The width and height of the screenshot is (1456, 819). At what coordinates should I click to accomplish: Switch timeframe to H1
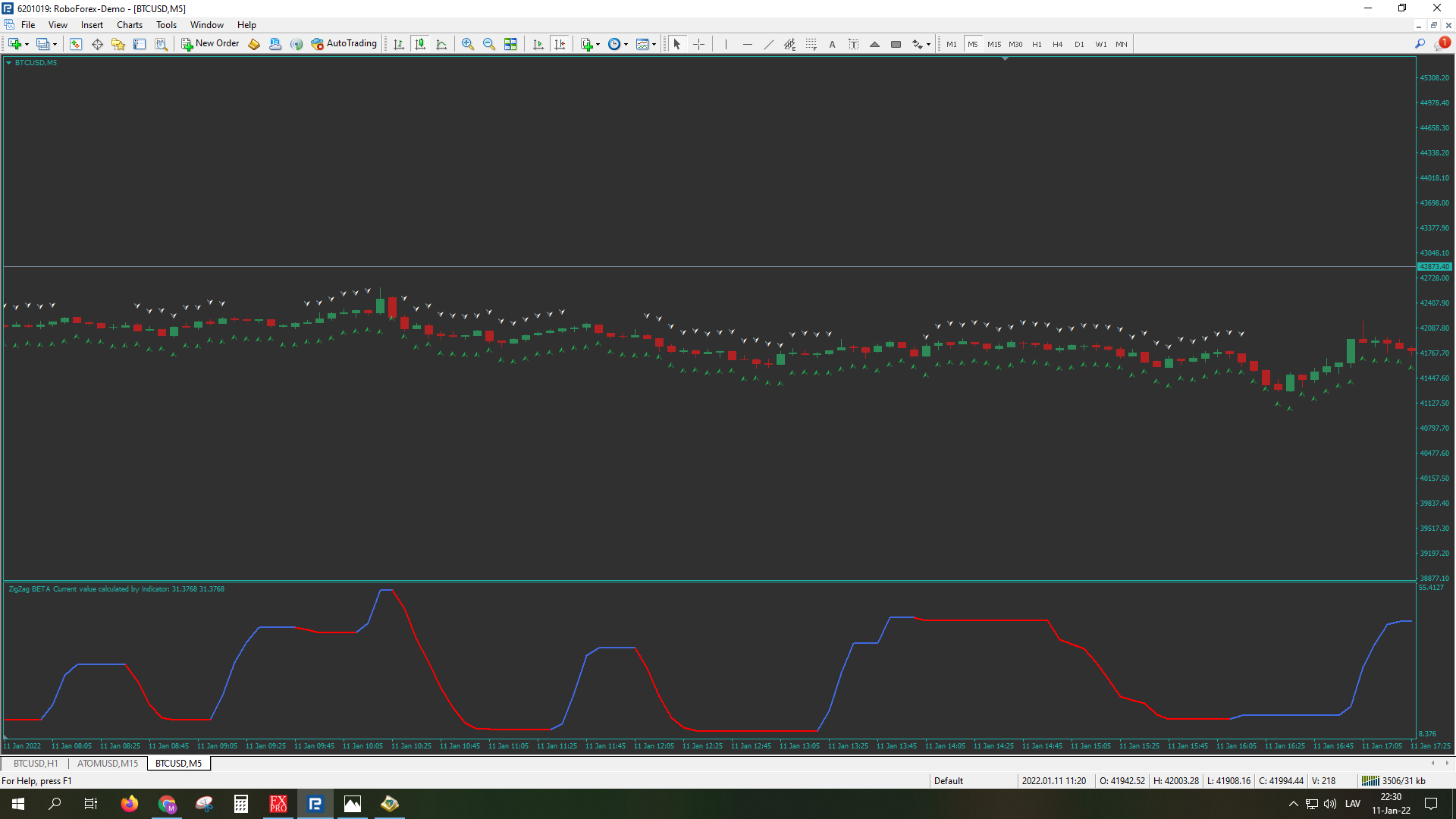1037,44
